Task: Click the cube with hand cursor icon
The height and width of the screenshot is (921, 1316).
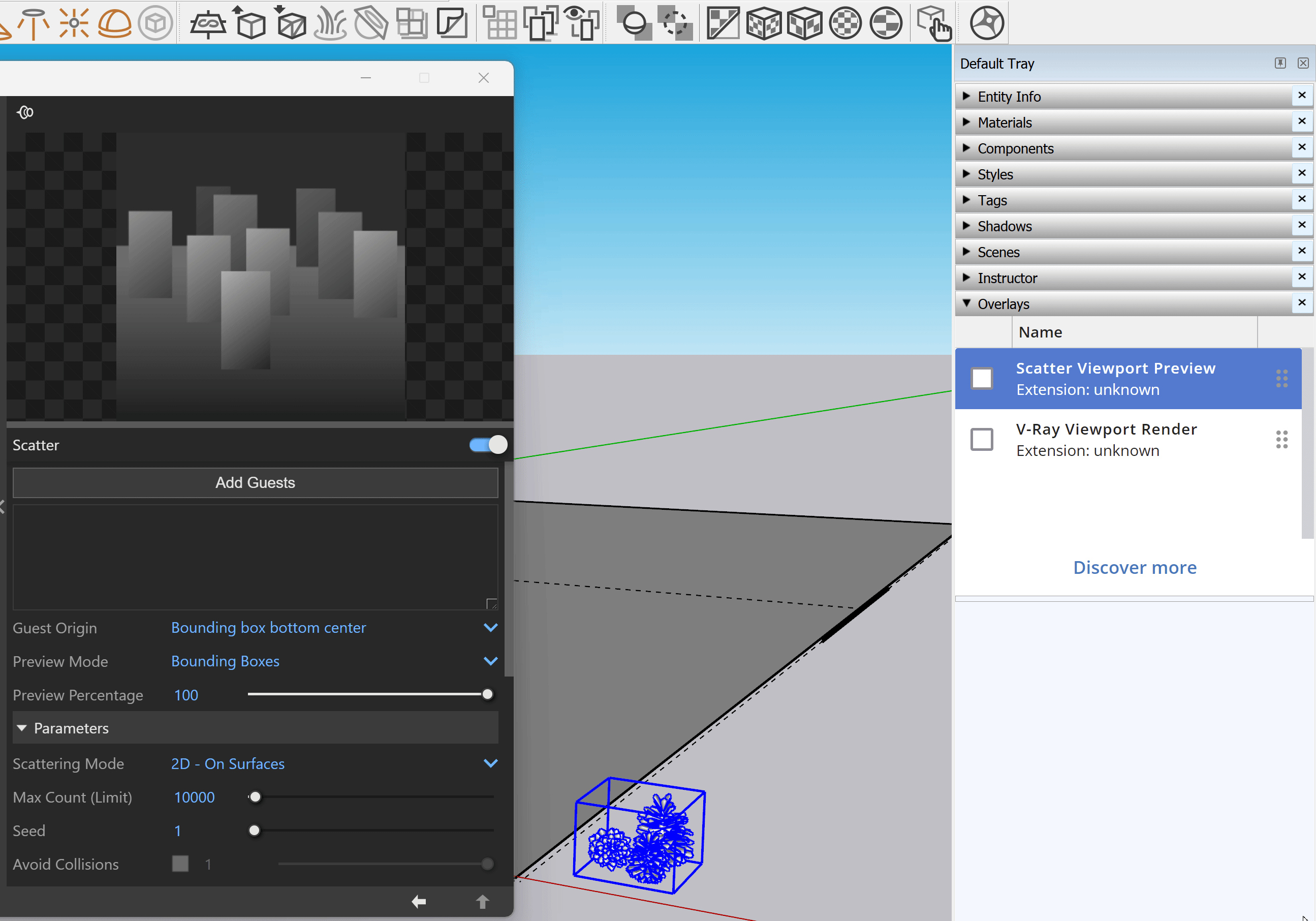Action: pyautogui.click(x=934, y=23)
